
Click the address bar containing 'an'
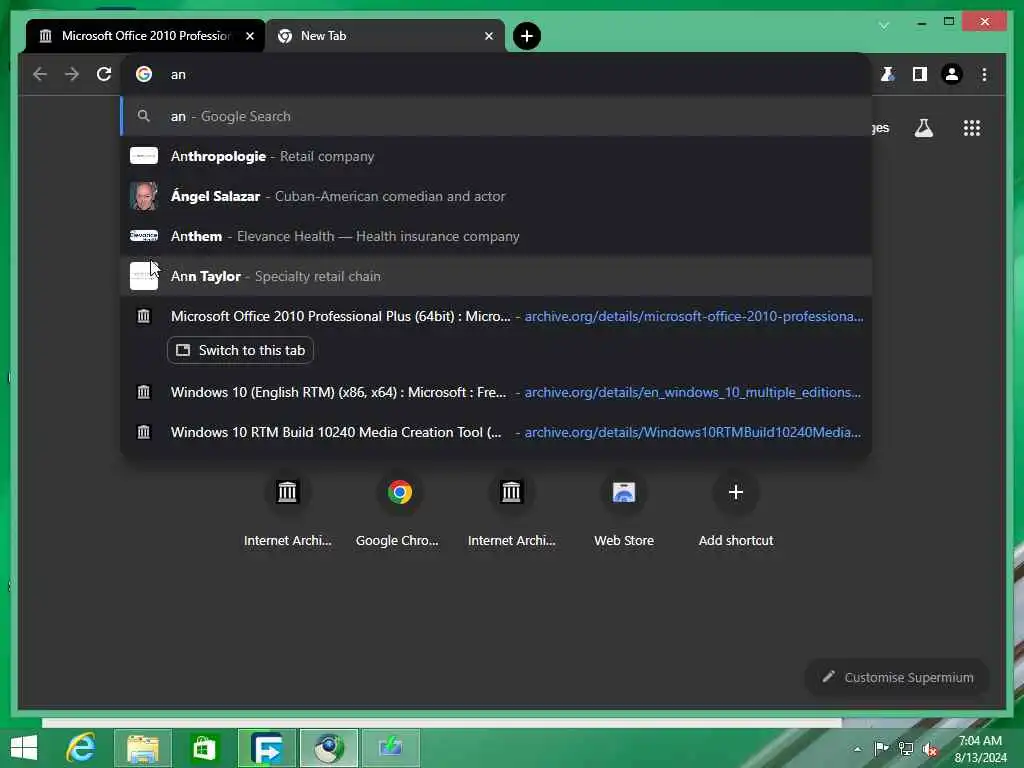(496, 74)
